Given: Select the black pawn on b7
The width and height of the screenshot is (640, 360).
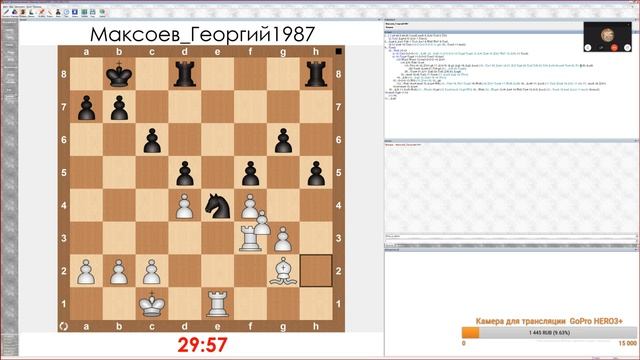Looking at the screenshot, I should click(x=119, y=107).
